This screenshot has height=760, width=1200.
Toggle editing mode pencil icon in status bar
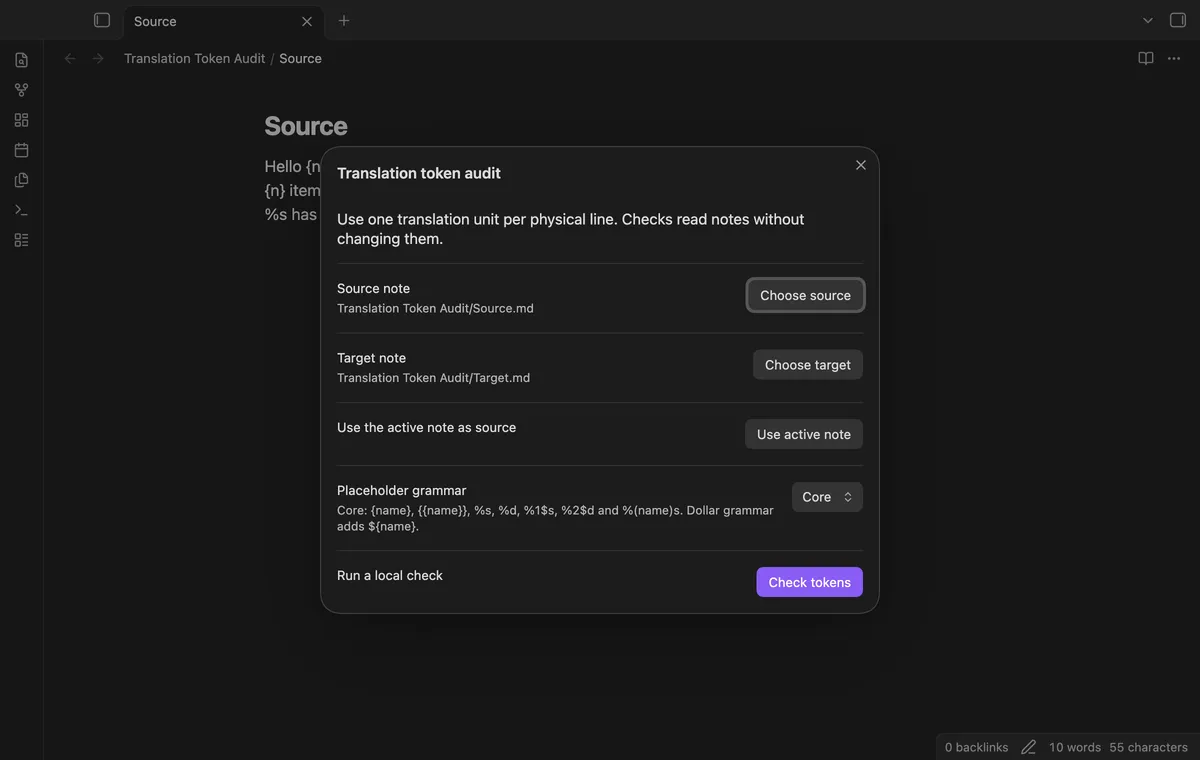coord(1028,747)
